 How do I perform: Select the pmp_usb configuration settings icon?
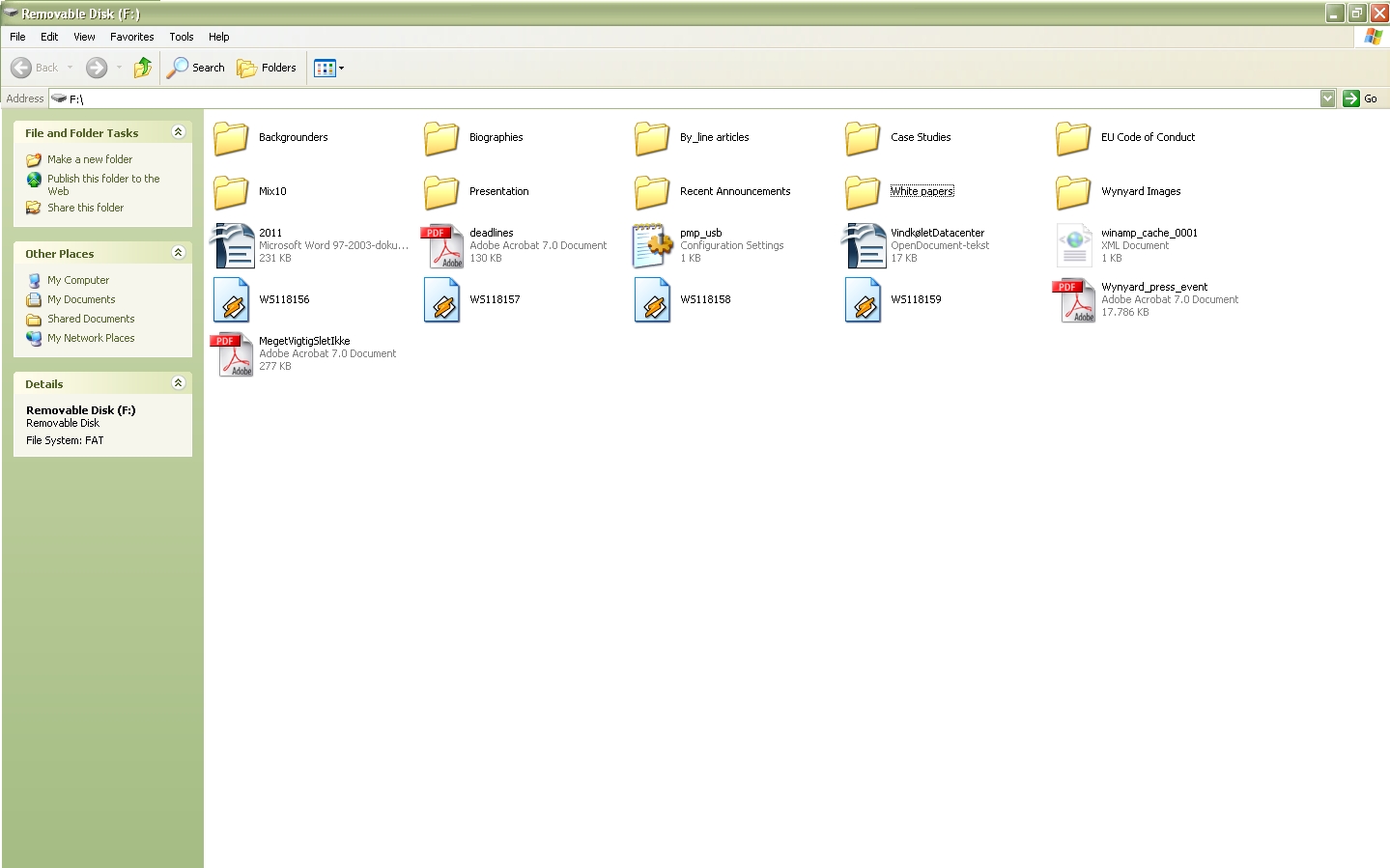653,245
